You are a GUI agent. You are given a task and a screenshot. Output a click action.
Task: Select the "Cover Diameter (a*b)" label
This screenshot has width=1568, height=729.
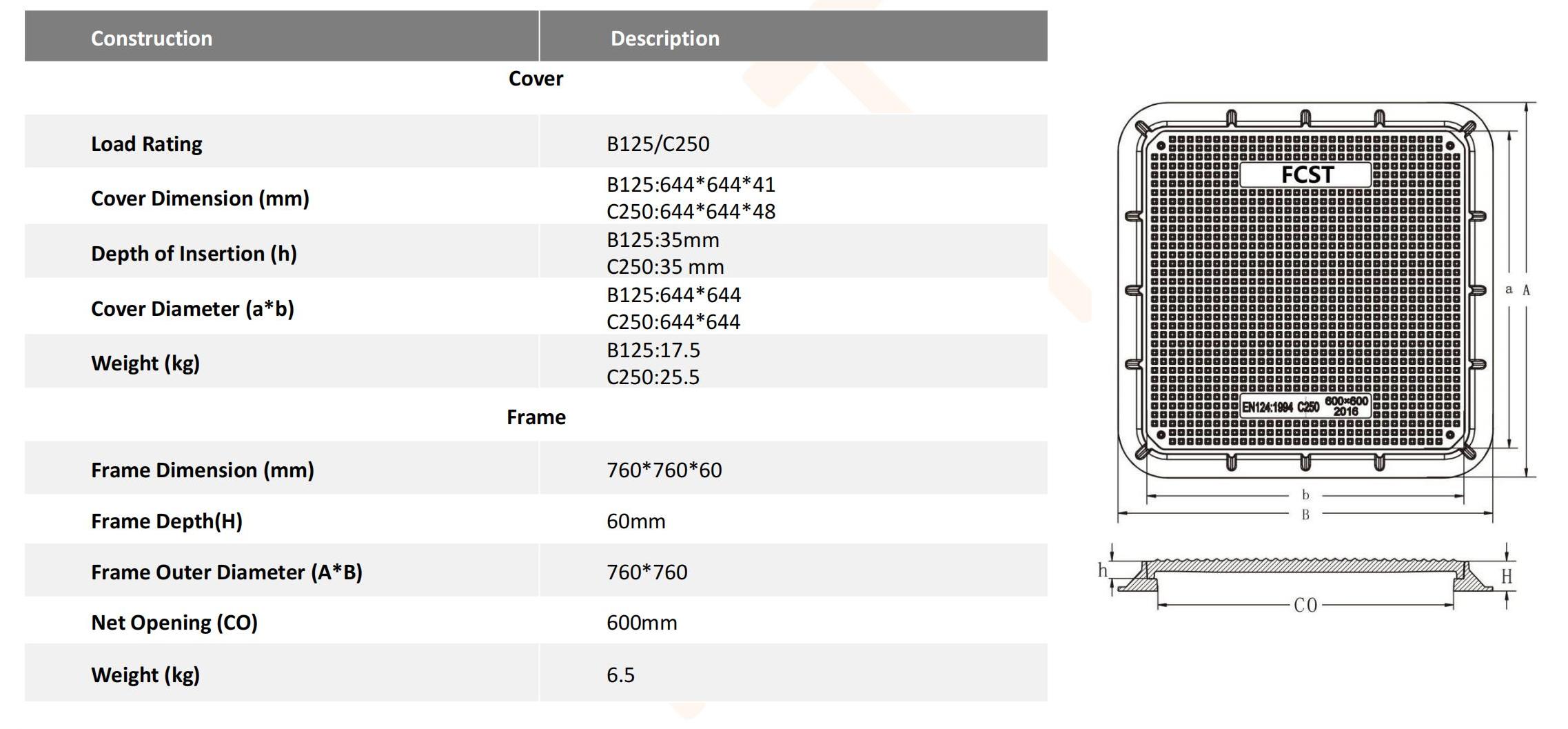click(x=192, y=309)
